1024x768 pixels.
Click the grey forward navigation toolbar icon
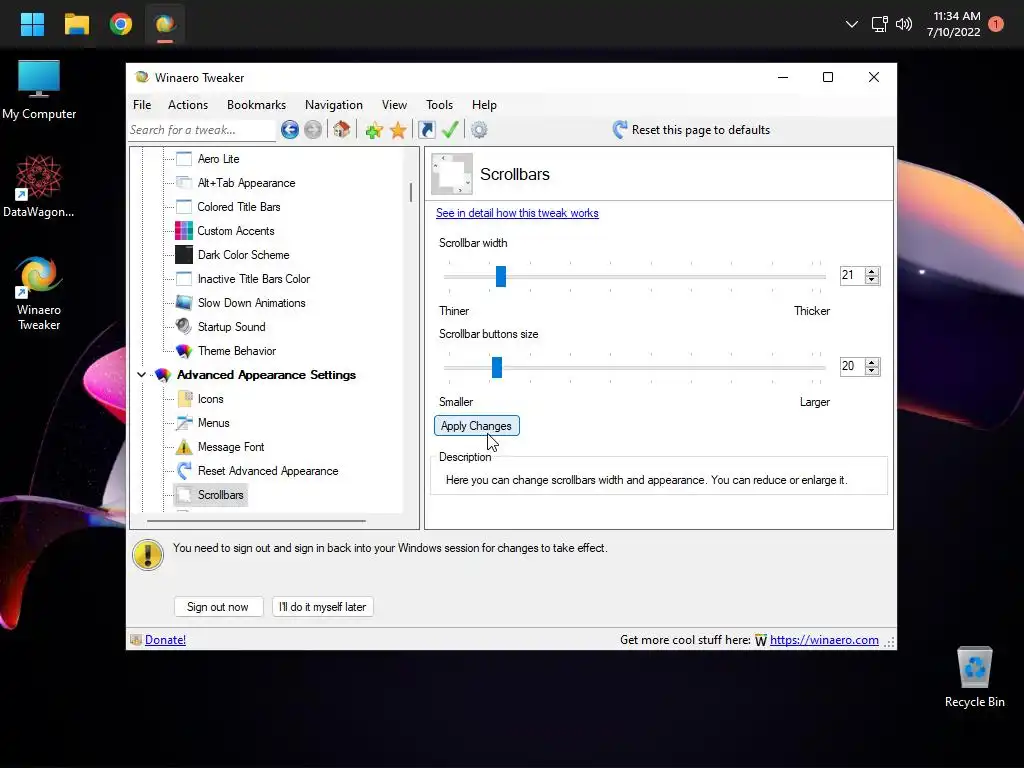pyautogui.click(x=313, y=130)
